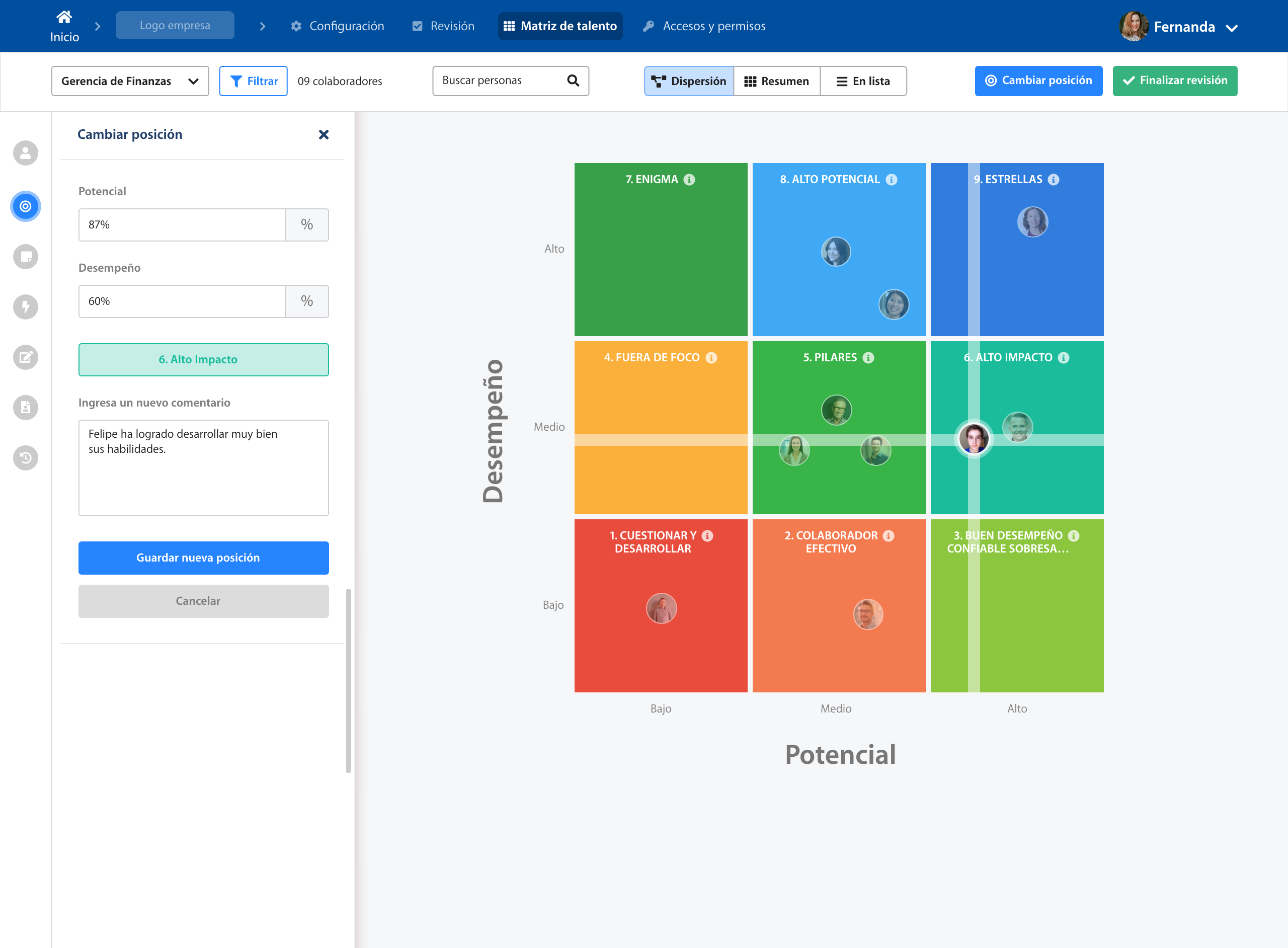Go to the Configuración tab

pyautogui.click(x=338, y=26)
